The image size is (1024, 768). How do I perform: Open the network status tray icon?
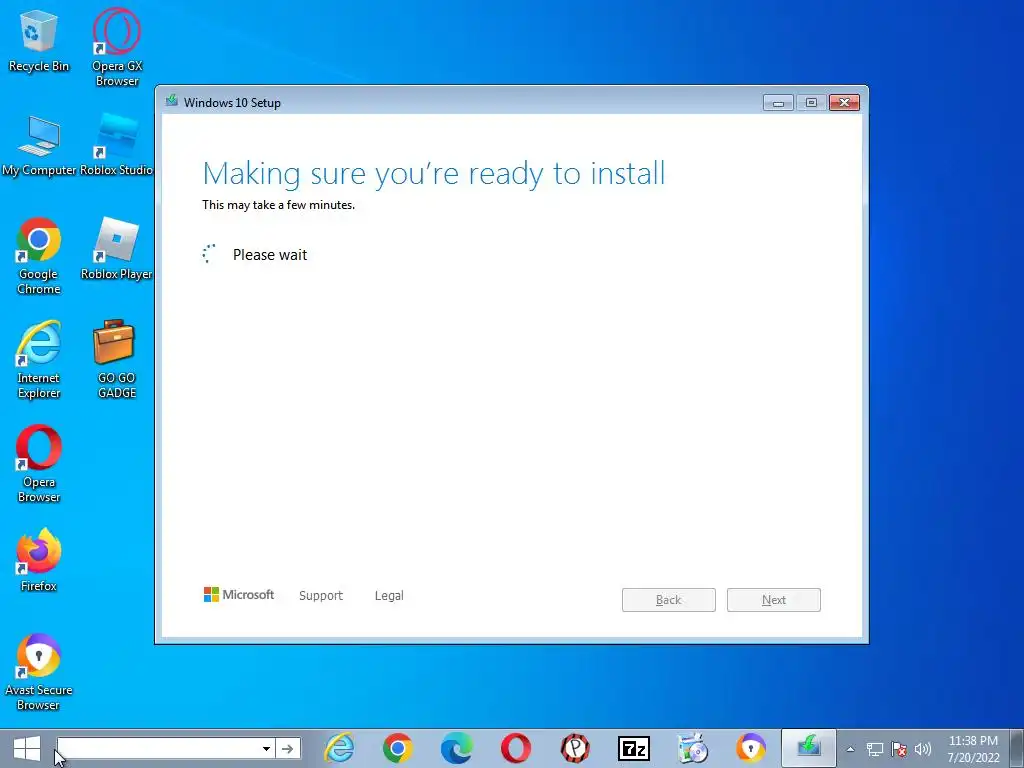[875, 749]
